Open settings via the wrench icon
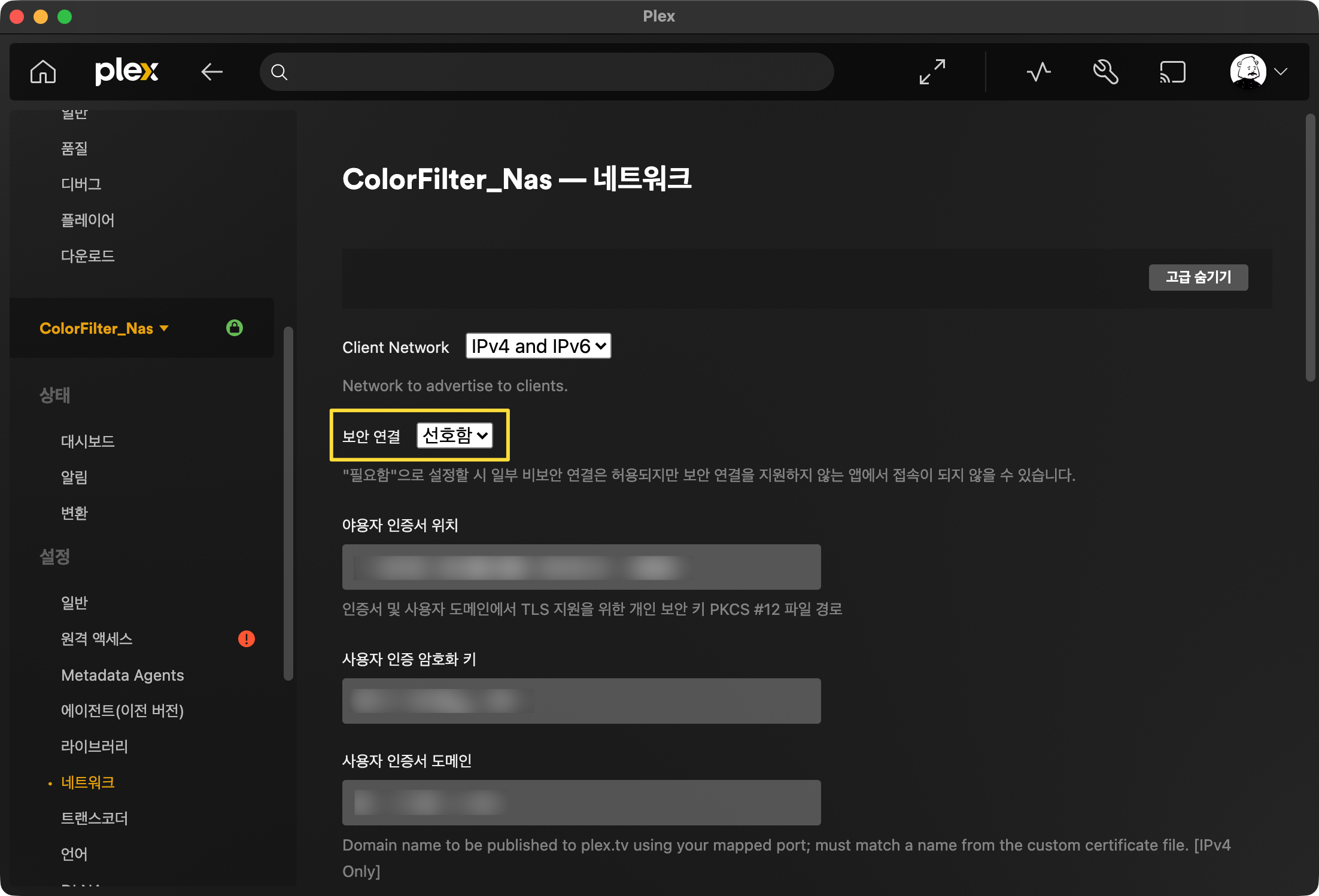 pyautogui.click(x=1105, y=72)
